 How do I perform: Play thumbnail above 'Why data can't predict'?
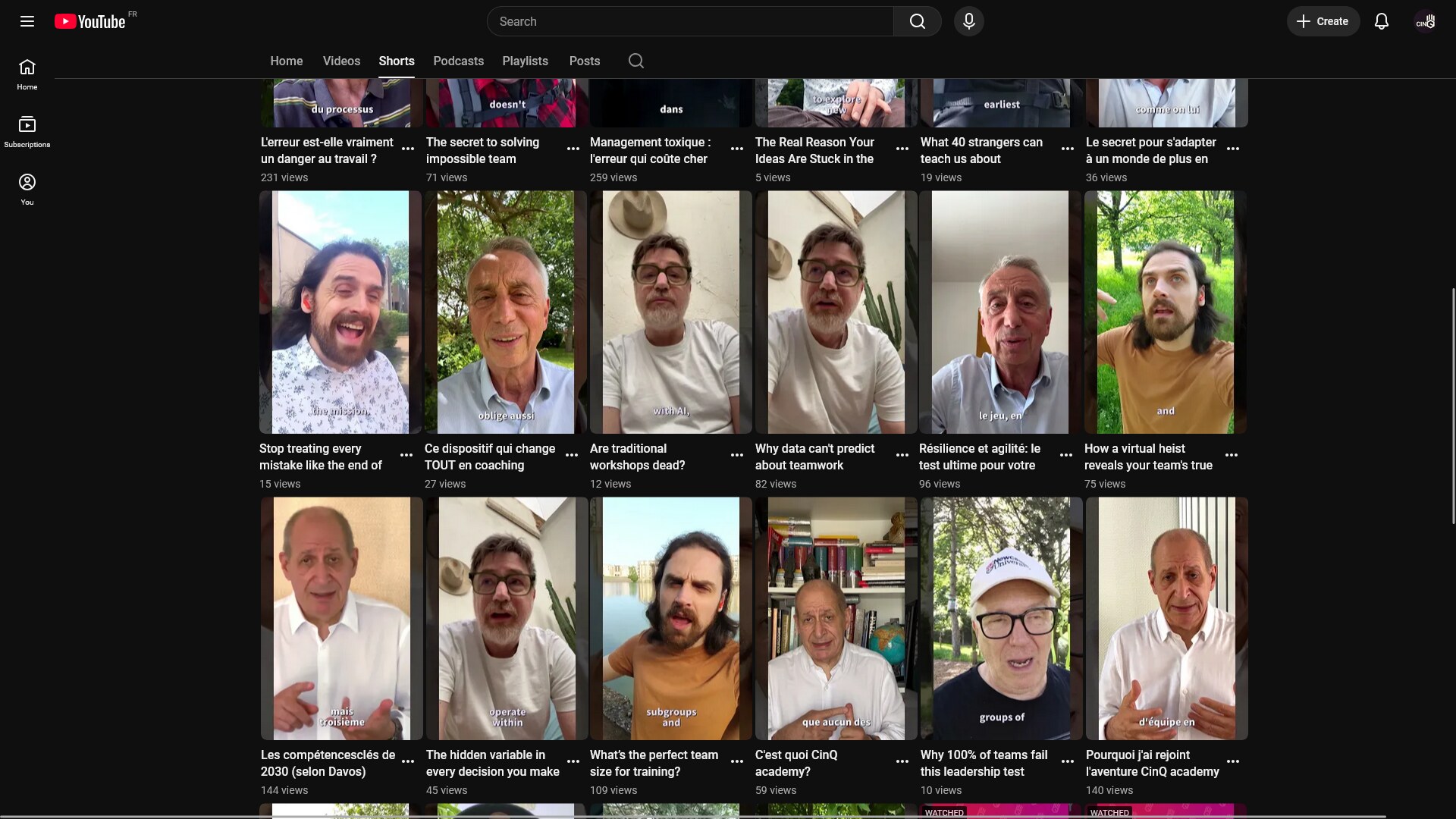[x=836, y=312]
